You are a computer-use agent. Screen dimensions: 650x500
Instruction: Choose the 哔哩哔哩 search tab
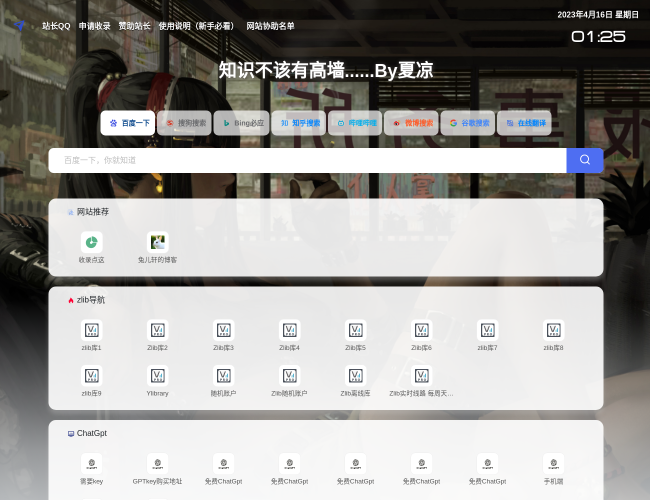pyautogui.click(x=355, y=123)
